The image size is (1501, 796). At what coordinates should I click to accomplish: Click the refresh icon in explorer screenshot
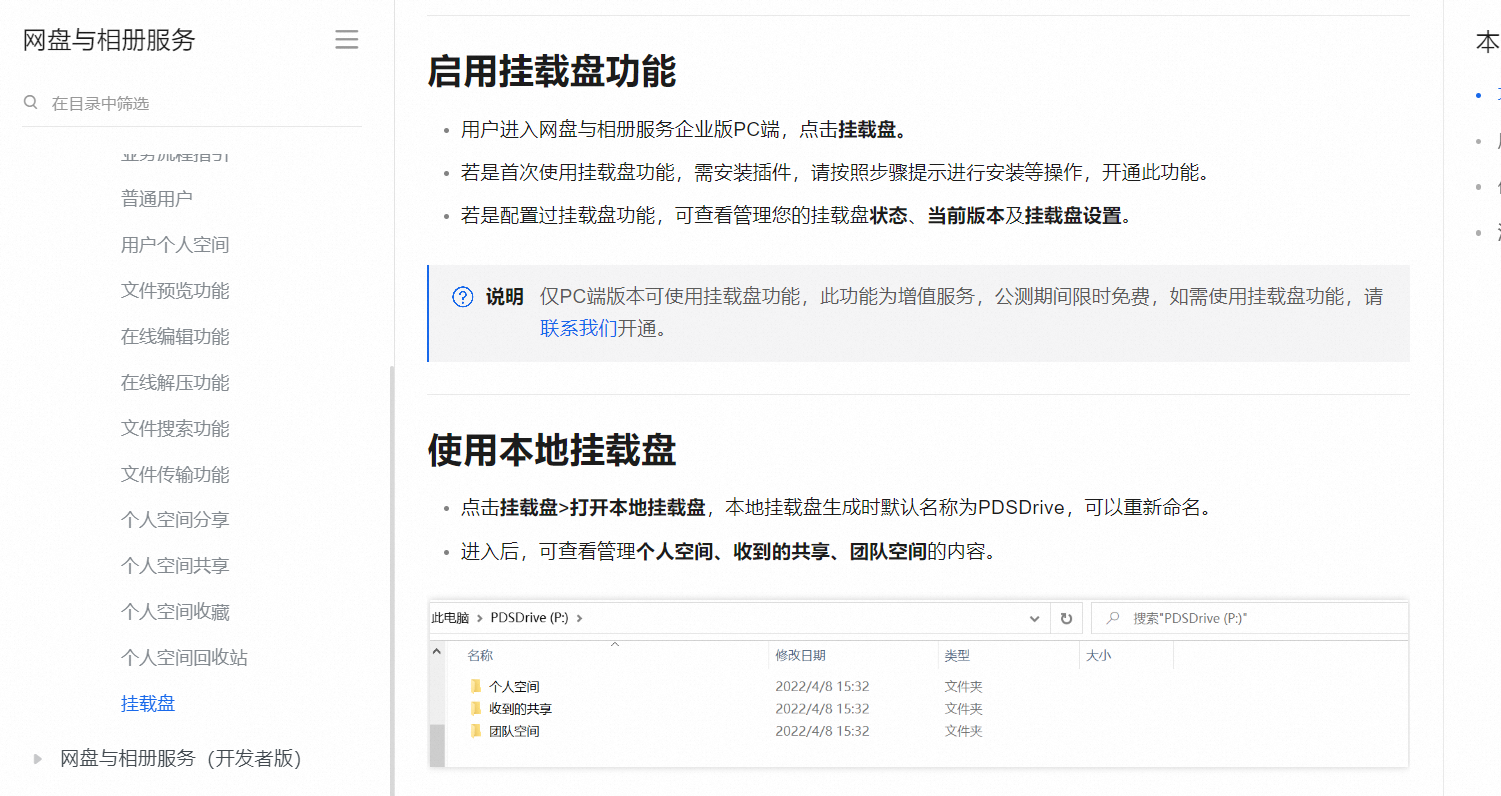[1066, 619]
